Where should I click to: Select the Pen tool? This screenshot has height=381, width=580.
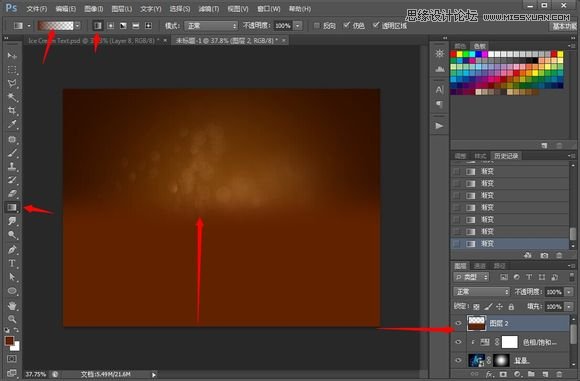coord(12,250)
